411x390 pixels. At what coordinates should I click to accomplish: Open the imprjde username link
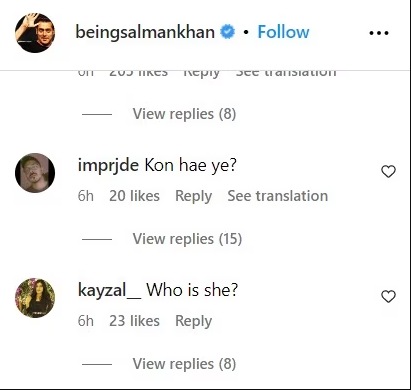tap(108, 165)
